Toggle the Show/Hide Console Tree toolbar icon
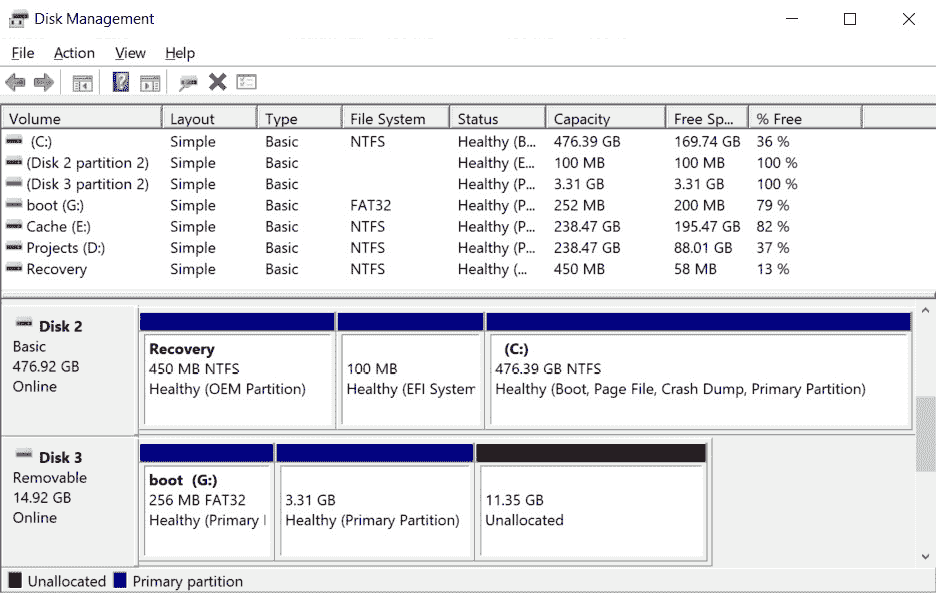 click(x=82, y=82)
